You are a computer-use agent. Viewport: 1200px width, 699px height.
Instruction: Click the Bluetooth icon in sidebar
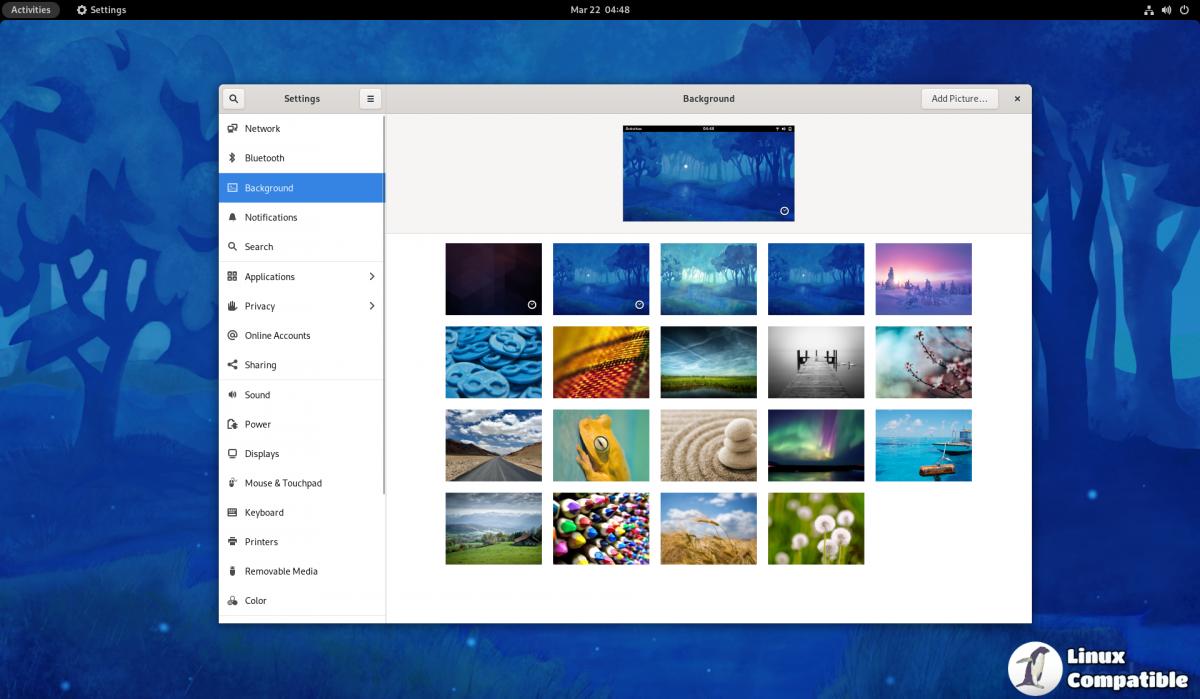232,158
